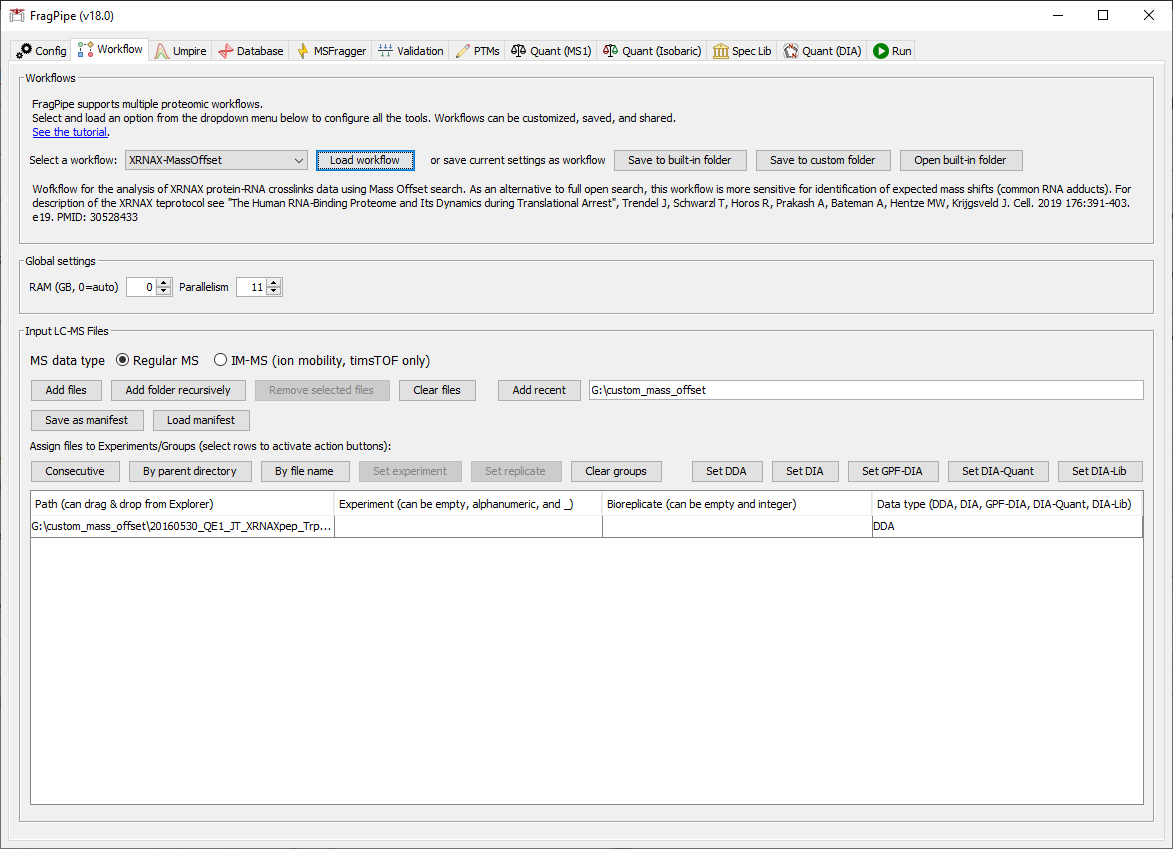
Task: Open the Database tab
Action: [x=251, y=51]
